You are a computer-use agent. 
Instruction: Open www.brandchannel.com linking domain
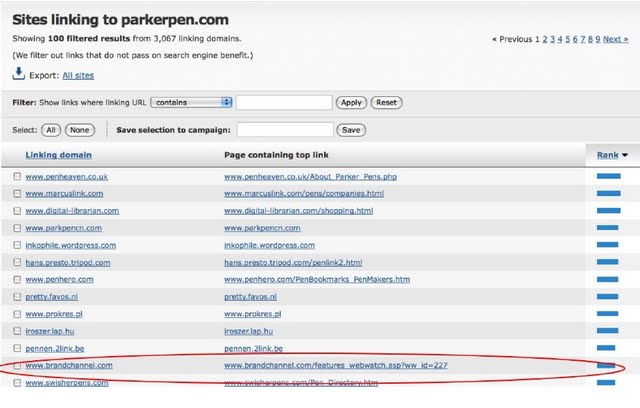point(69,365)
